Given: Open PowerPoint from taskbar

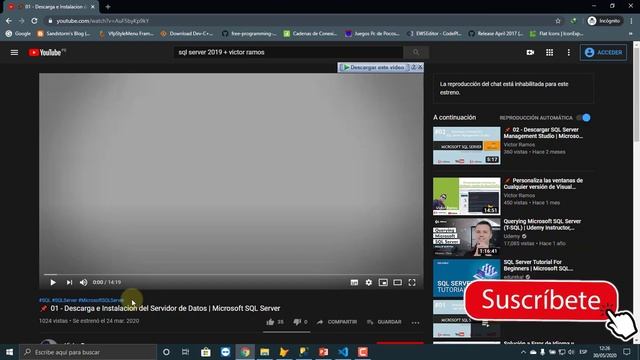Looking at the screenshot, I should coord(323,352).
